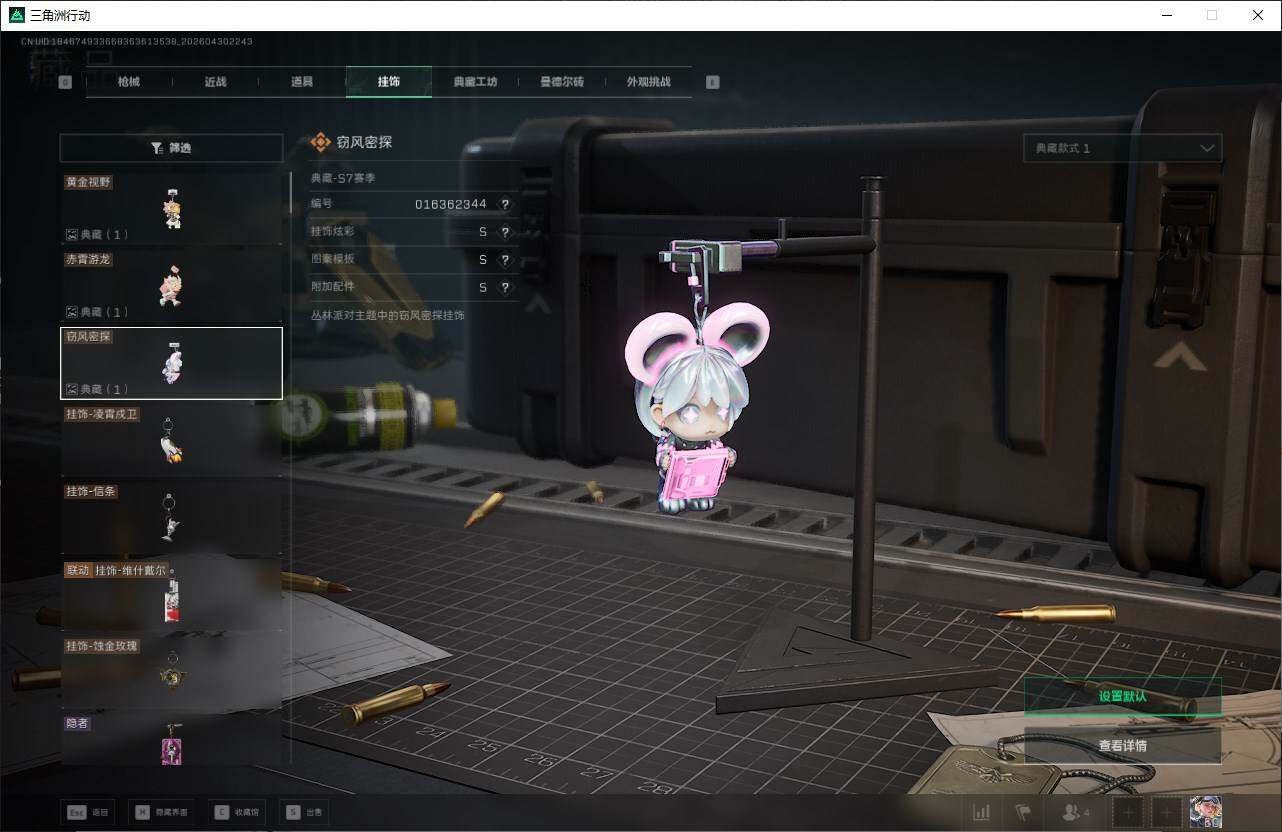Click the Q previous-tab key icon
Viewport: 1282px width, 832px height.
65,82
